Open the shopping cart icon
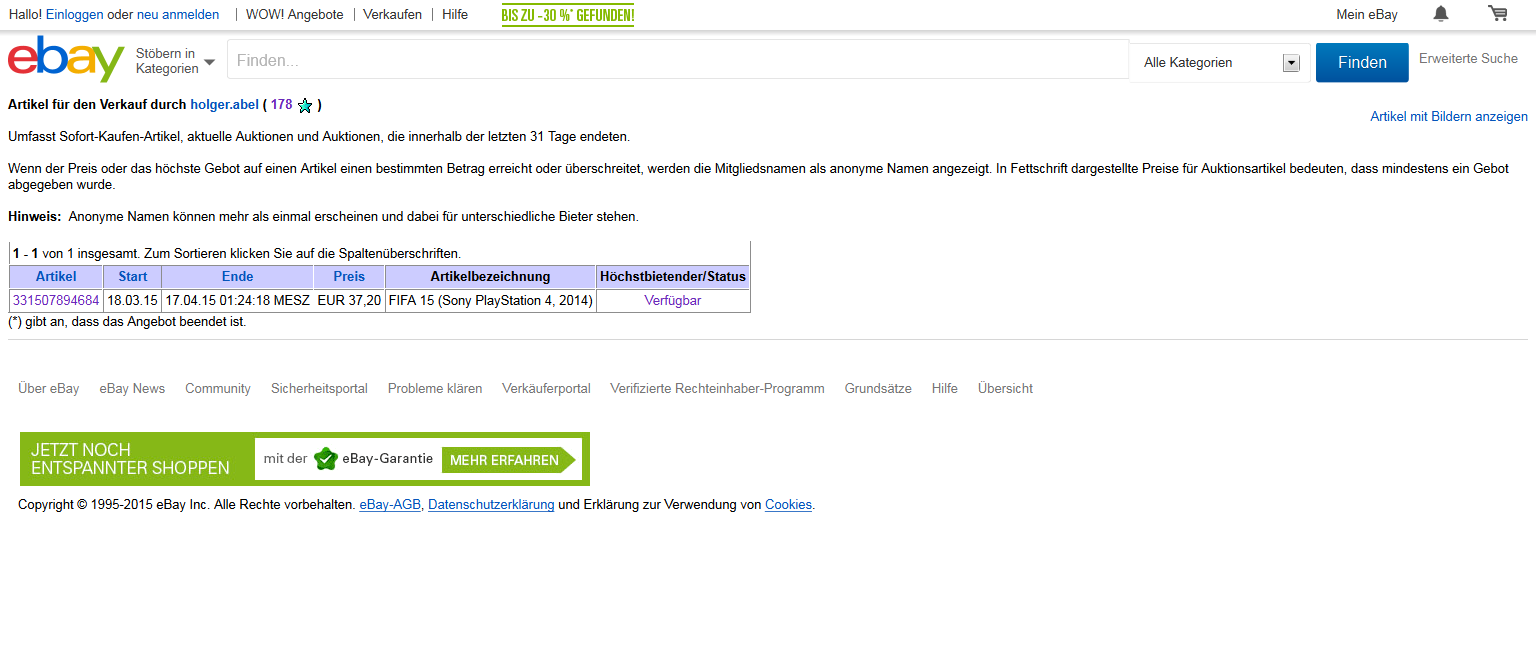This screenshot has height=670, width=1536. coord(1497,14)
